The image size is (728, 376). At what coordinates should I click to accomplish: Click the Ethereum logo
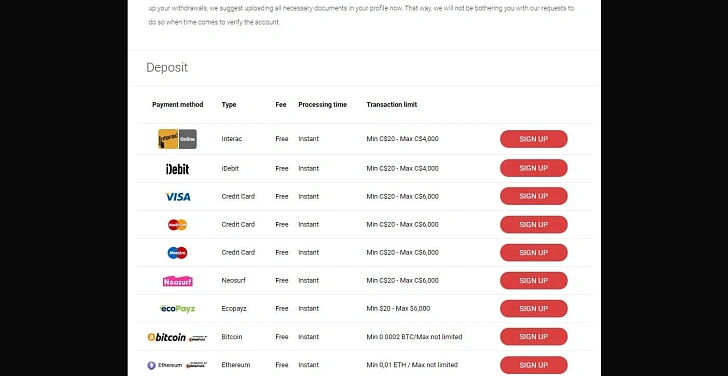pyautogui.click(x=177, y=365)
